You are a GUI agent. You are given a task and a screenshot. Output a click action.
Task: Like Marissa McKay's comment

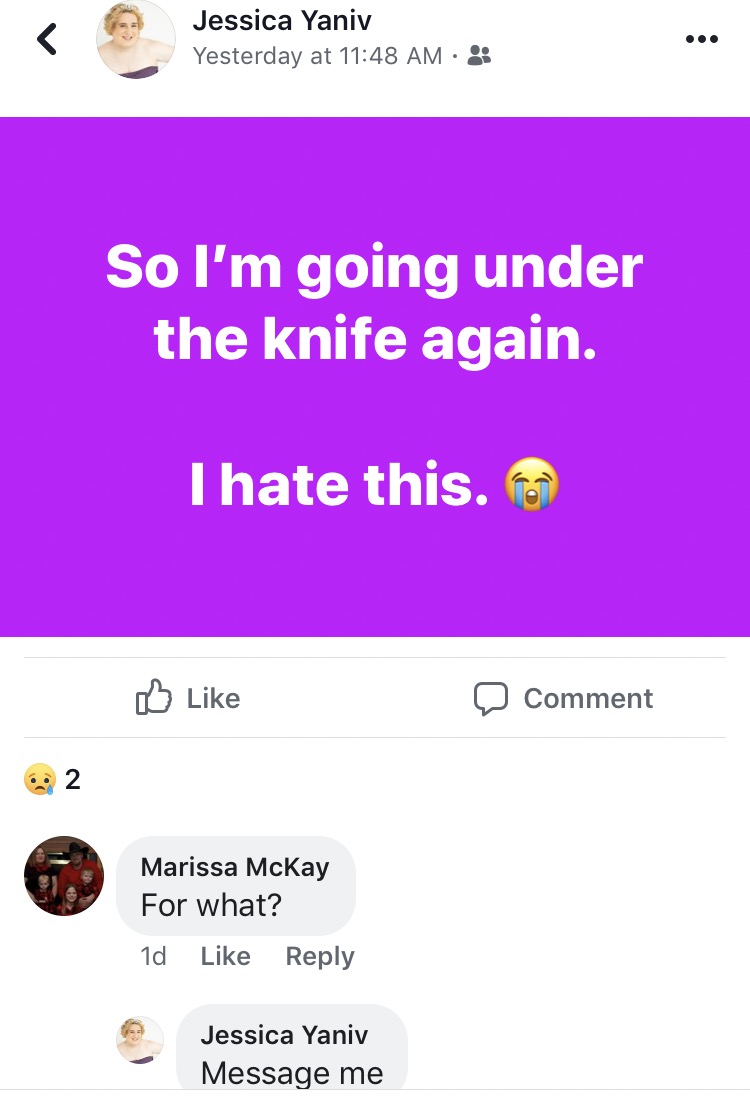225,956
